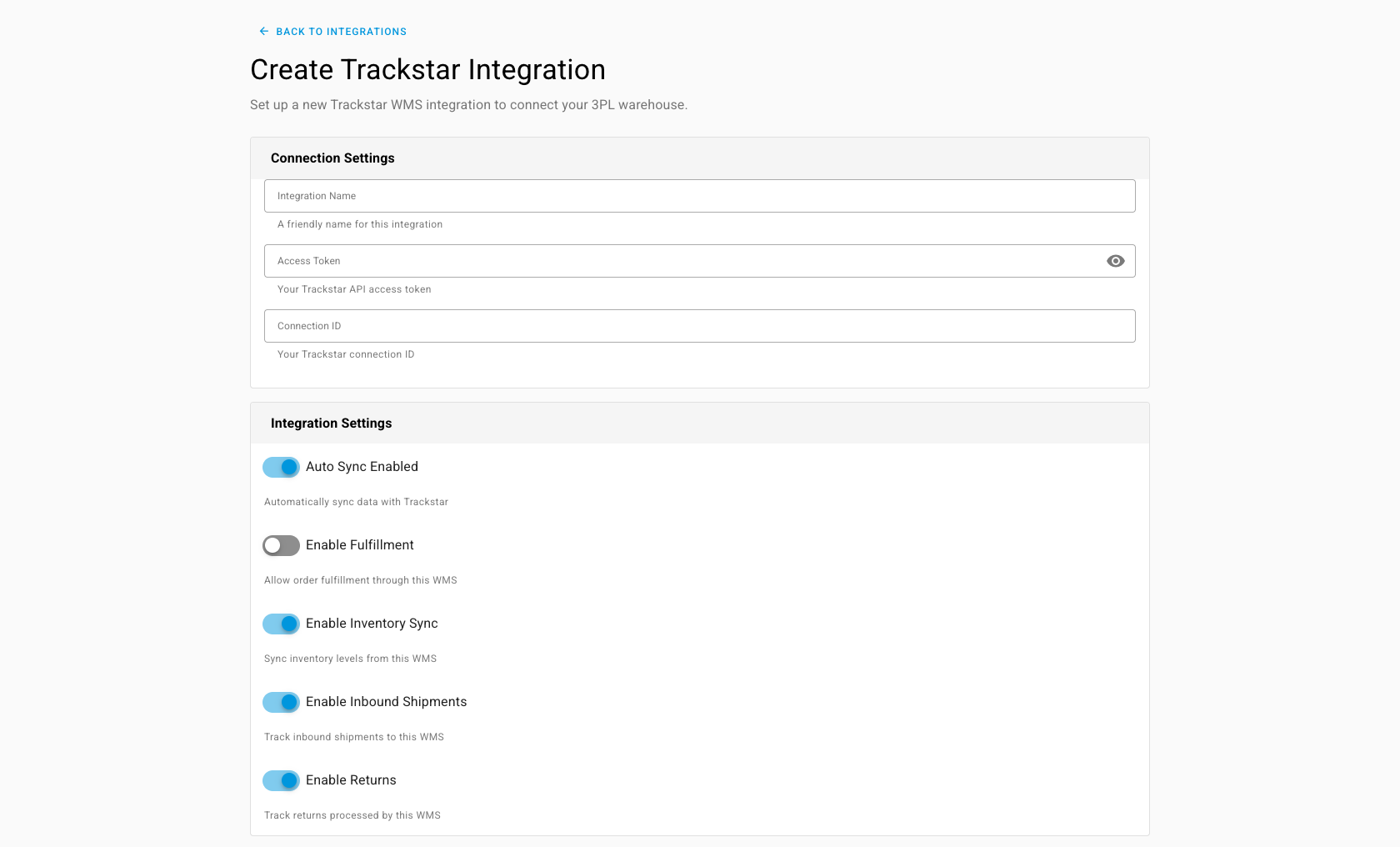Show the access token with eye icon
This screenshot has height=847, width=1400.
[x=1116, y=261]
